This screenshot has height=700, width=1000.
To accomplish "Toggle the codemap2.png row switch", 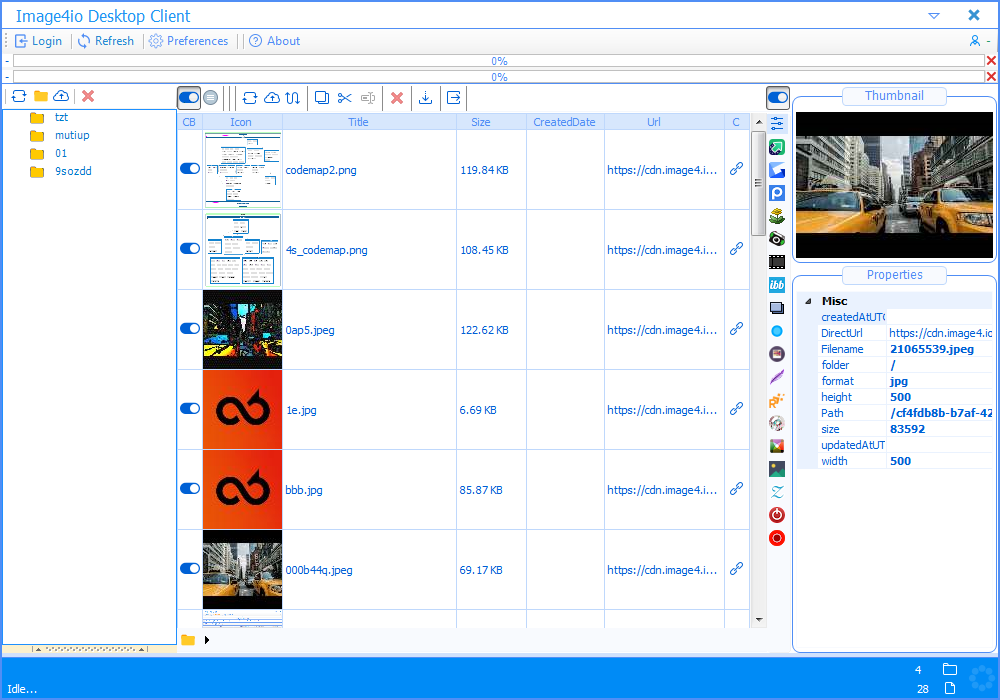I will (x=190, y=168).
